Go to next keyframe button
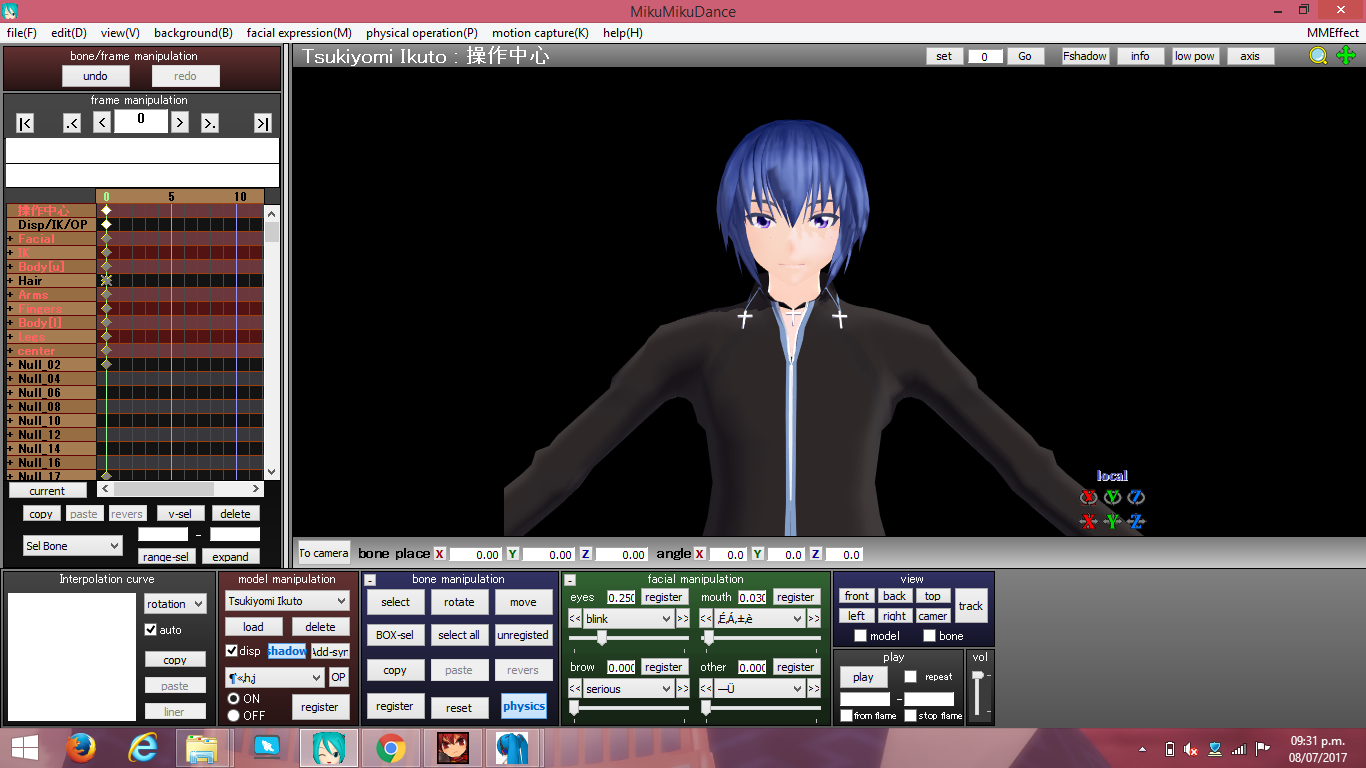The width and height of the screenshot is (1366, 768). coord(210,123)
